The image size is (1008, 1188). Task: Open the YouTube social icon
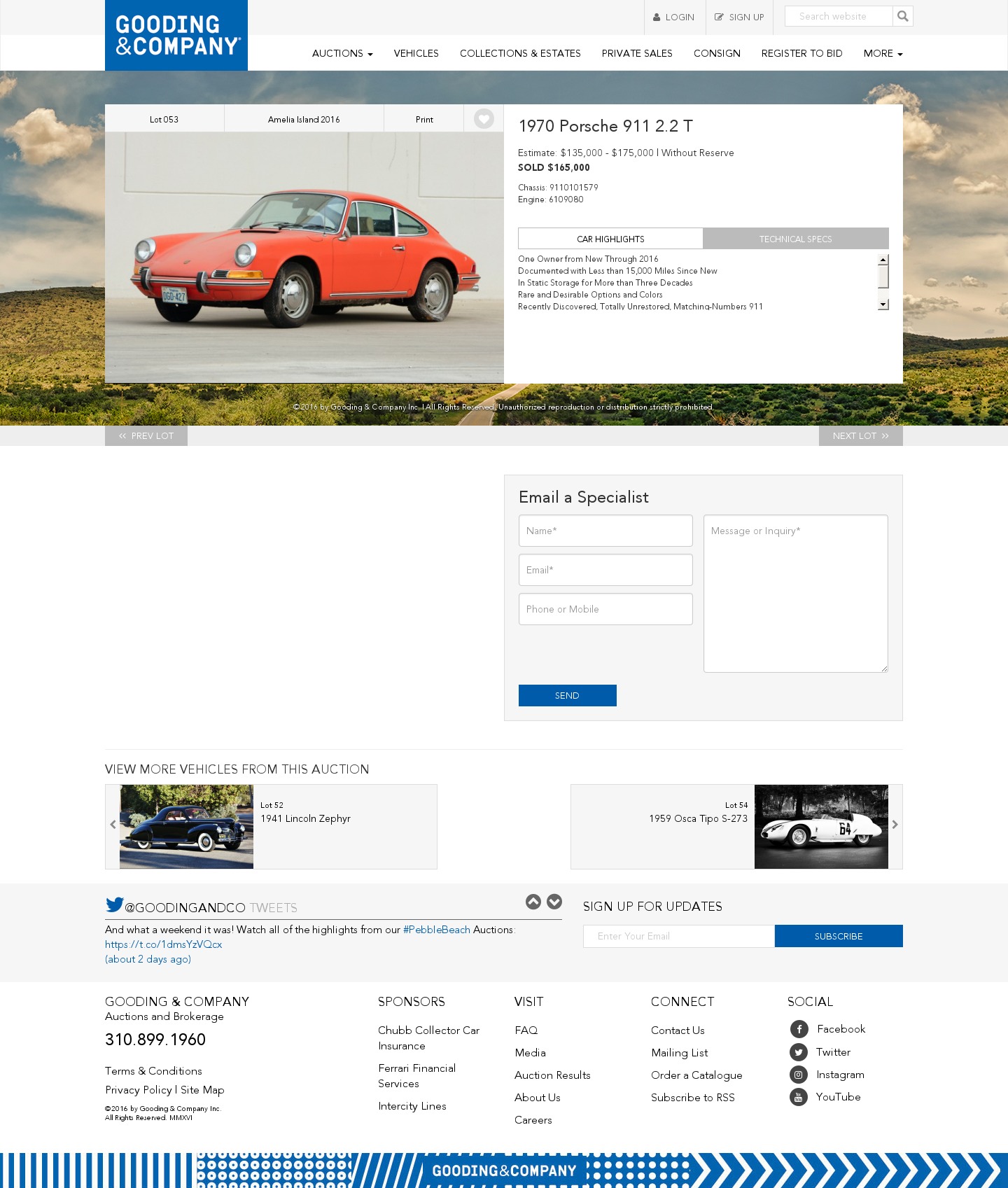click(799, 1097)
